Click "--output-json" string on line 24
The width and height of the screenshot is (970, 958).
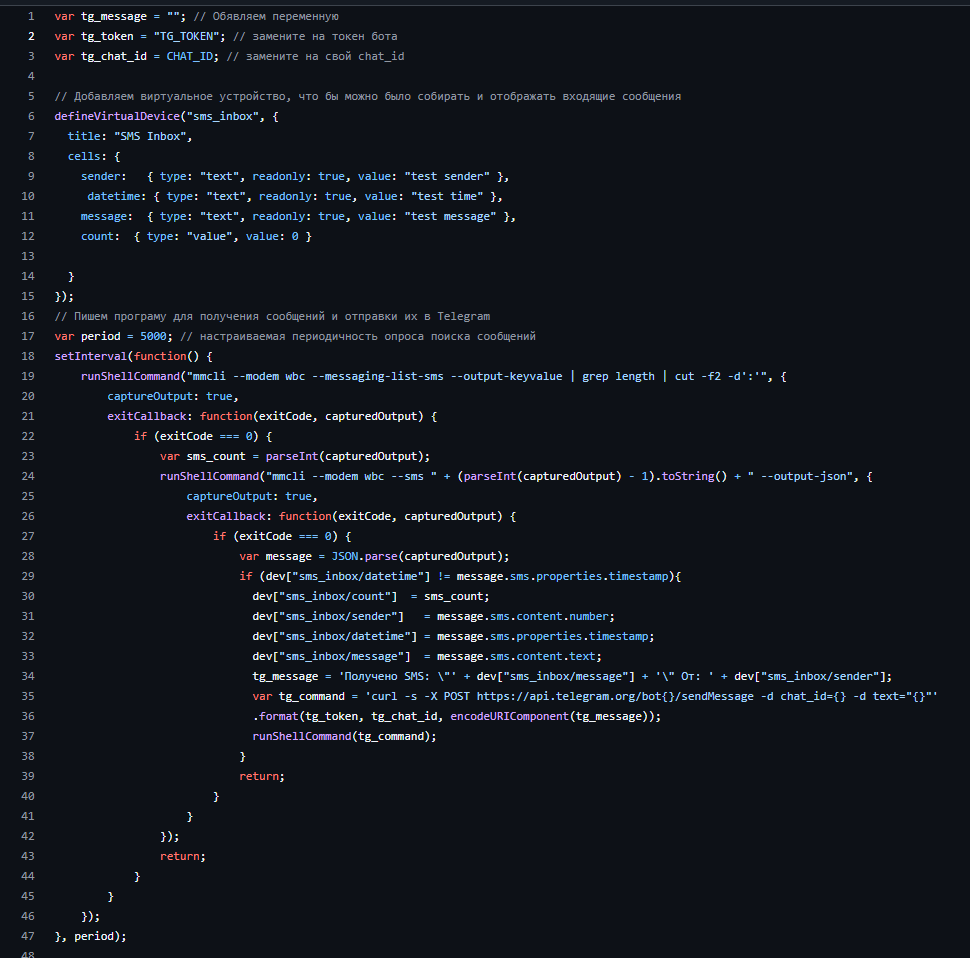point(800,476)
